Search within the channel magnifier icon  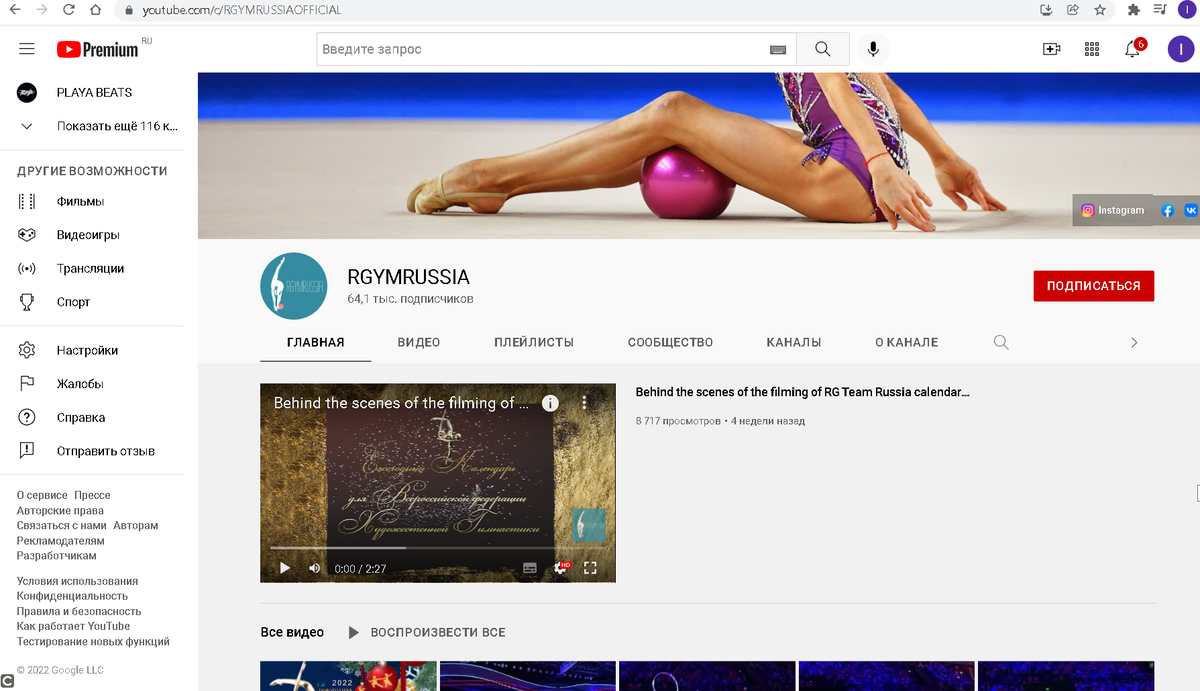1001,342
